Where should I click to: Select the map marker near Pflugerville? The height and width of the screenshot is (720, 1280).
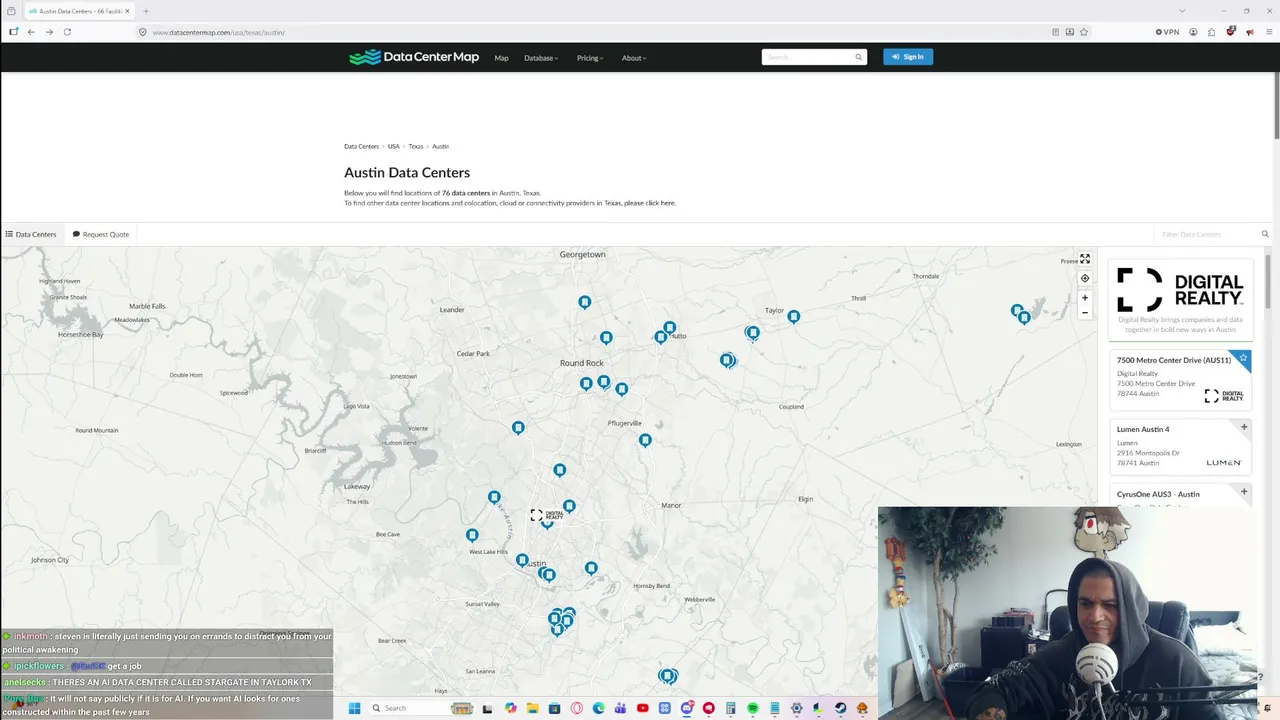645,440
